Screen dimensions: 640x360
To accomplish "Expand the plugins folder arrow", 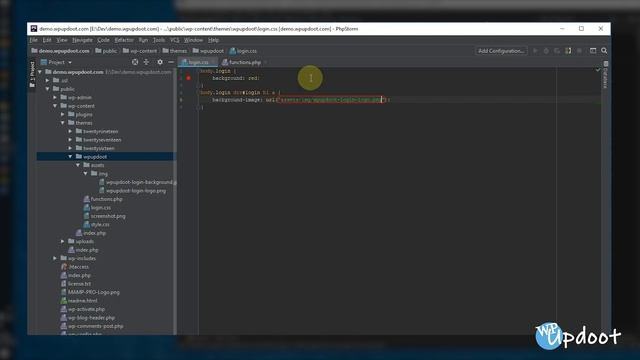I will click(63, 114).
